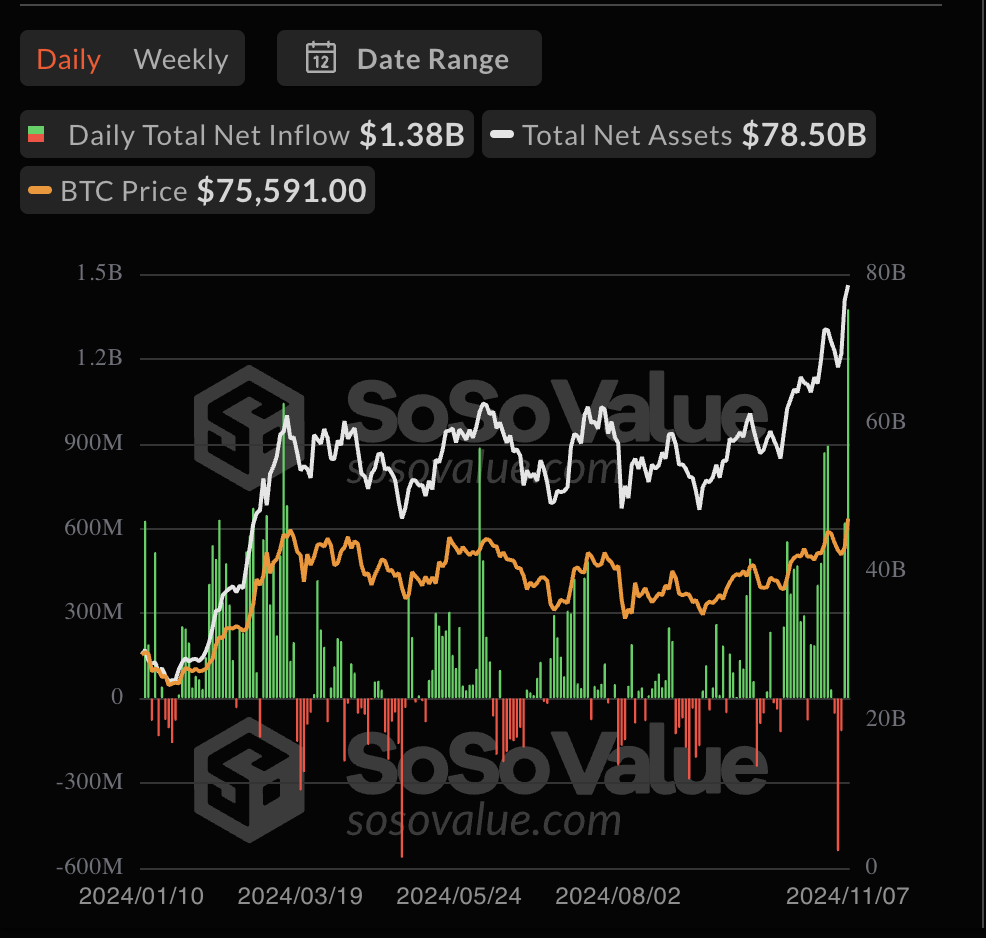Click the 2024/05/24 x-axis date label
This screenshot has height=938, width=986.
pos(458,896)
